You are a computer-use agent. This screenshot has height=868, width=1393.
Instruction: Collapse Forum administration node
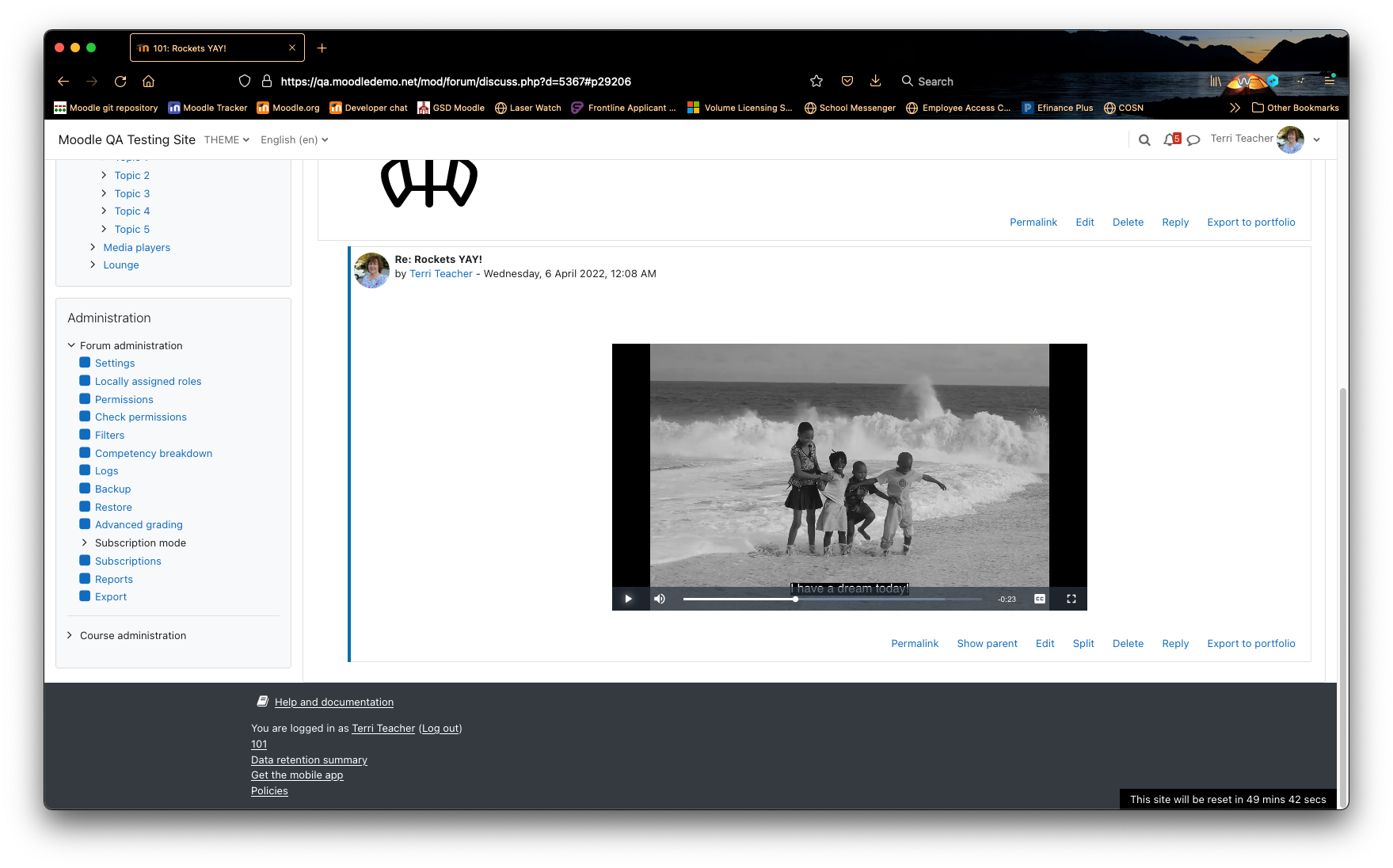tap(71, 345)
